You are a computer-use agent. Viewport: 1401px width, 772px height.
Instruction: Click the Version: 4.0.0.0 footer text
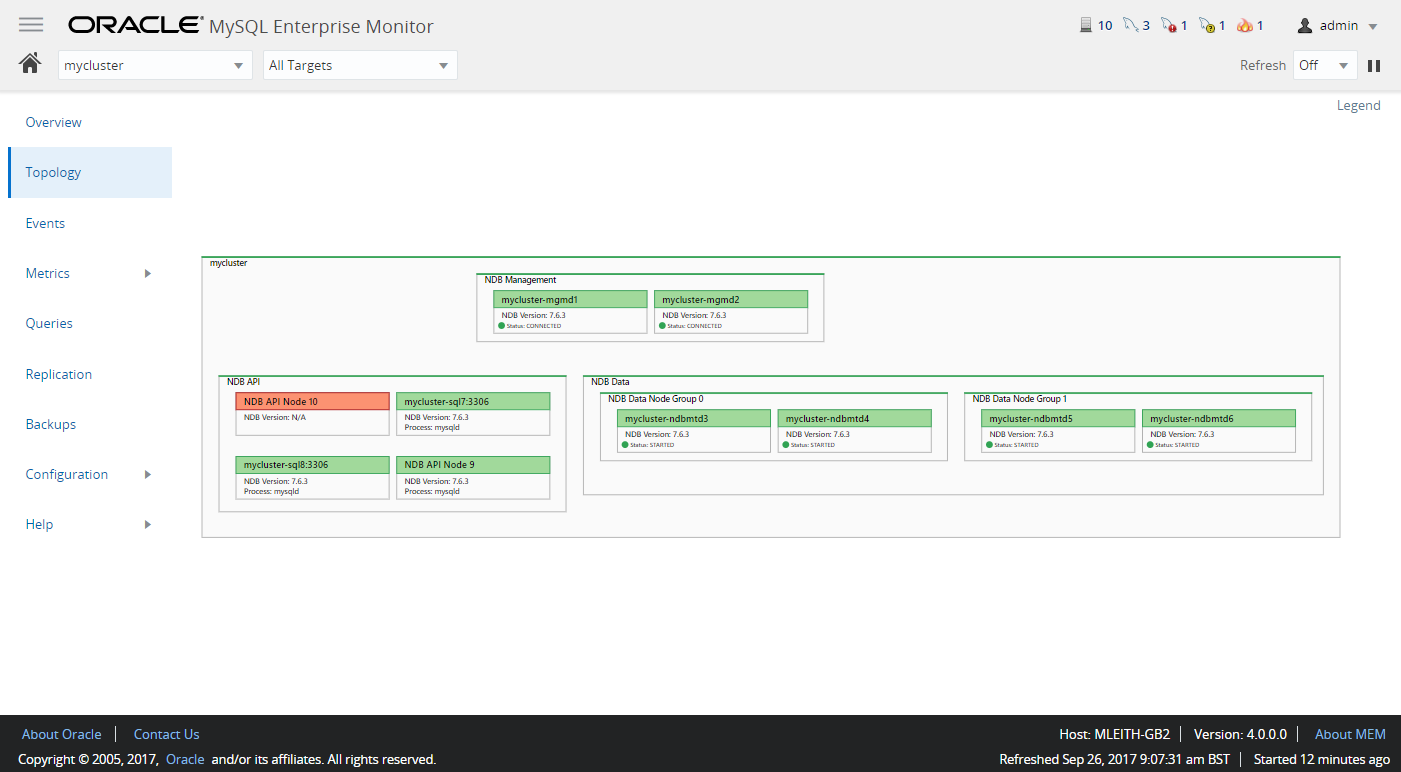[x=1240, y=734]
